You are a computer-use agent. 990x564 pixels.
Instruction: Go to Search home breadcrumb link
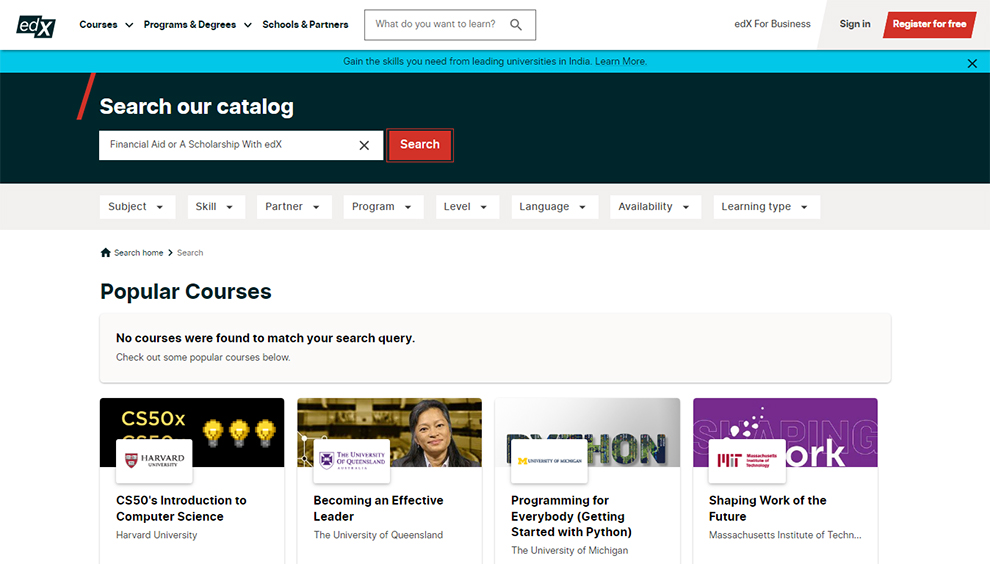[138, 253]
